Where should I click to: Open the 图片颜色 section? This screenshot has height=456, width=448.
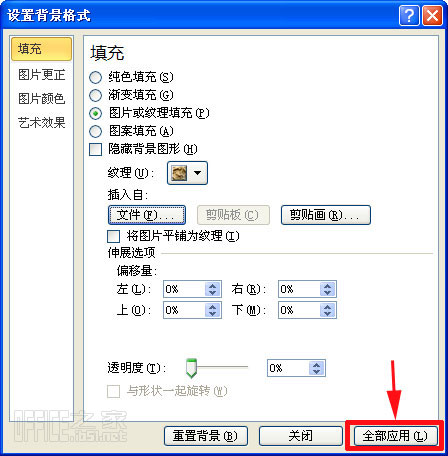pyautogui.click(x=41, y=98)
